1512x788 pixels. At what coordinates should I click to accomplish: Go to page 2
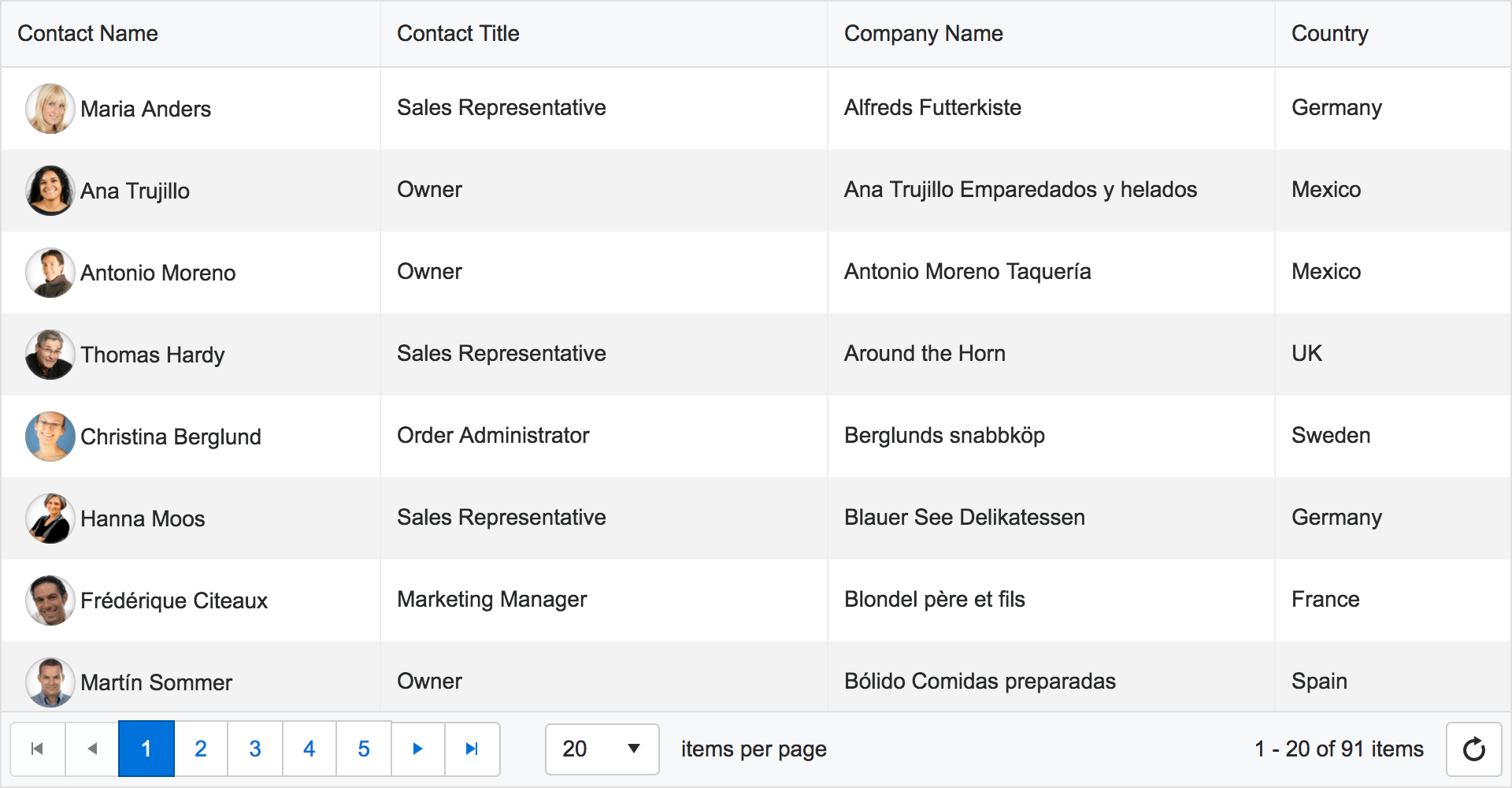(201, 749)
